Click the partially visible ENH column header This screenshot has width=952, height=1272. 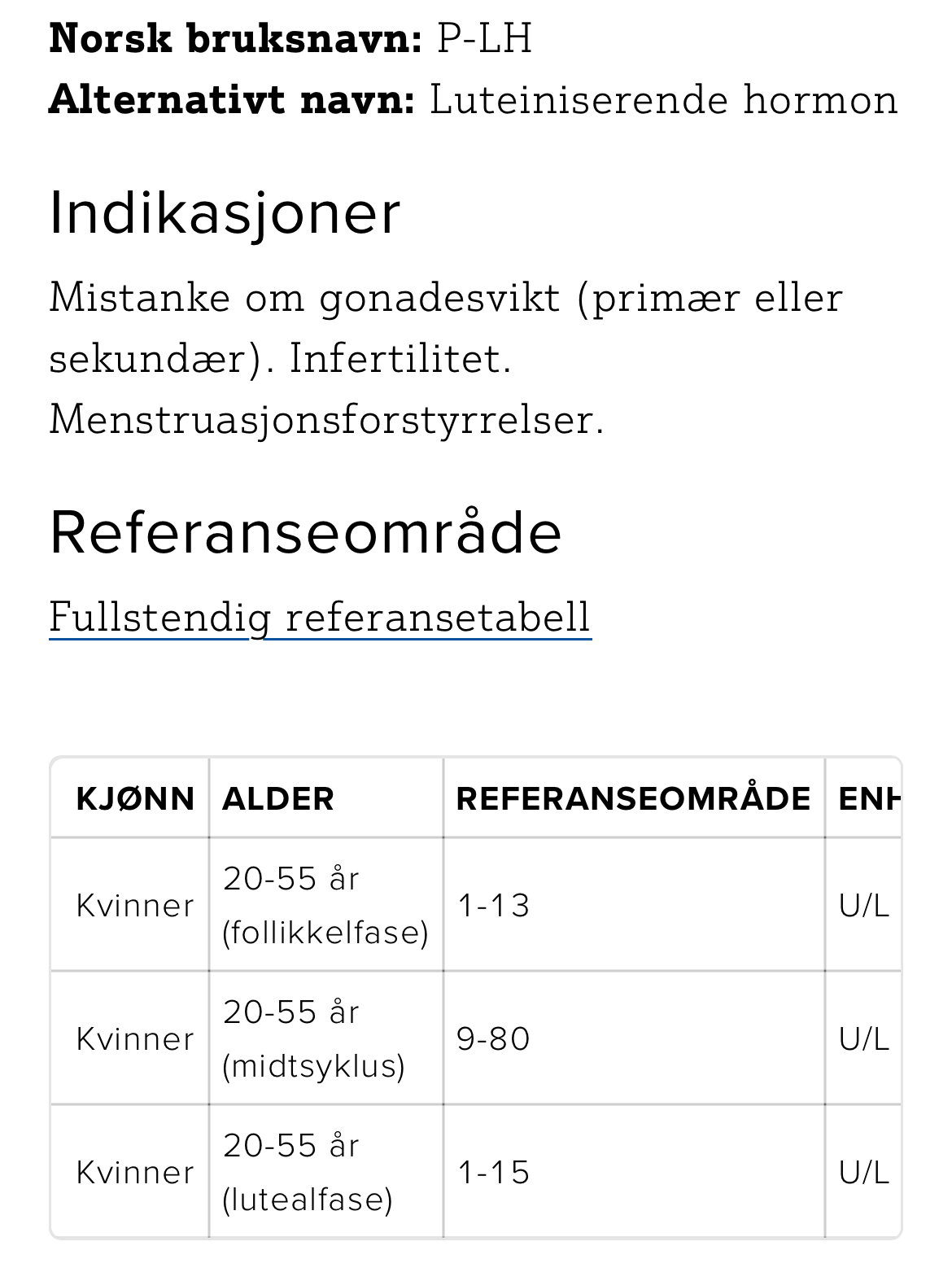(x=868, y=799)
